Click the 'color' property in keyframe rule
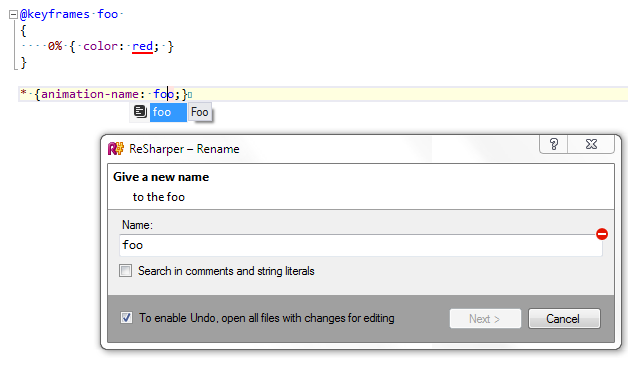Viewport: 628px width, 365px height. (100, 46)
